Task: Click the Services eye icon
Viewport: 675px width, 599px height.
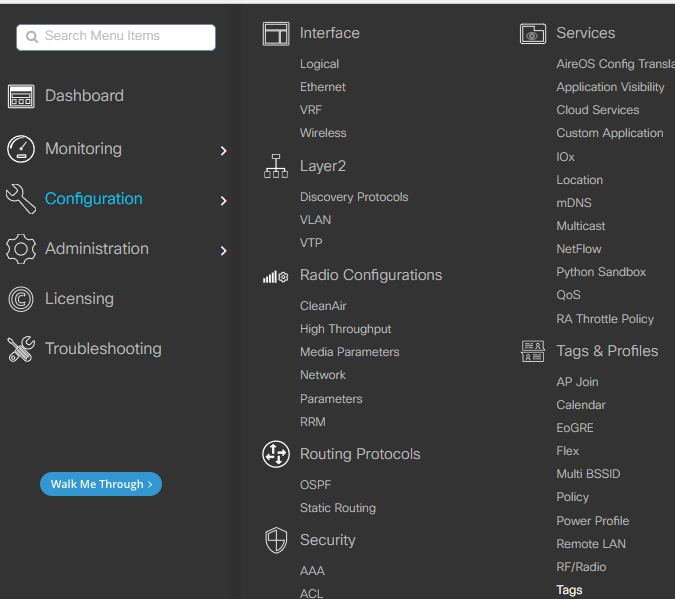Action: click(533, 34)
